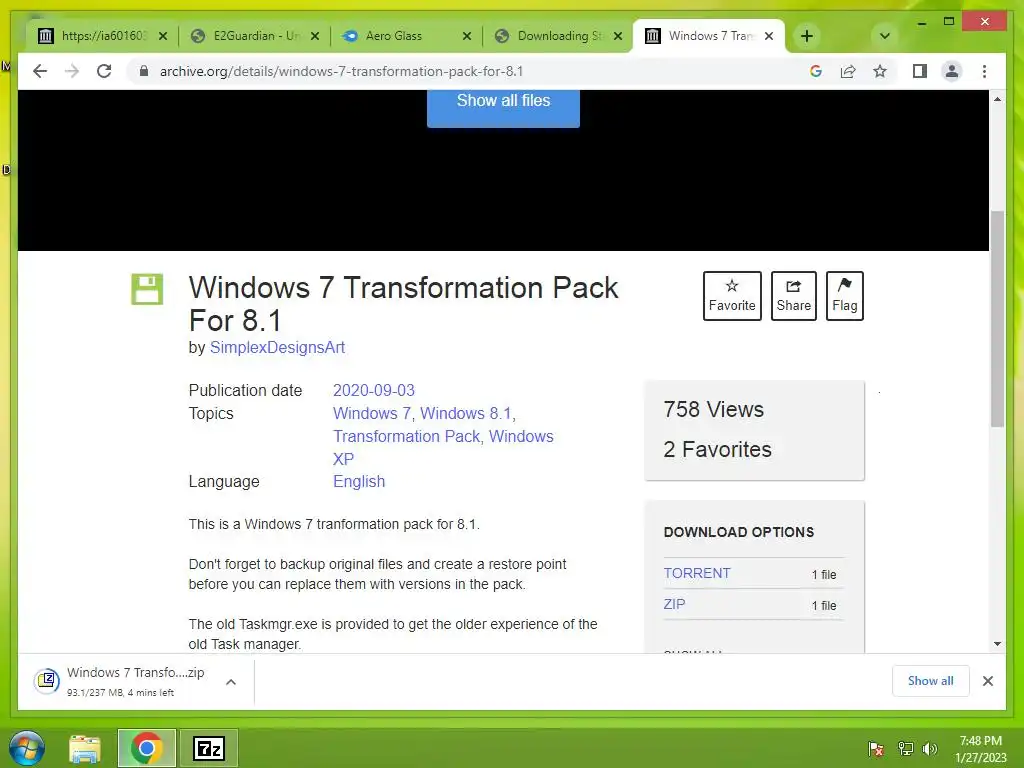Click the 2 Favorites text
The image size is (1024, 768).
tap(717, 449)
